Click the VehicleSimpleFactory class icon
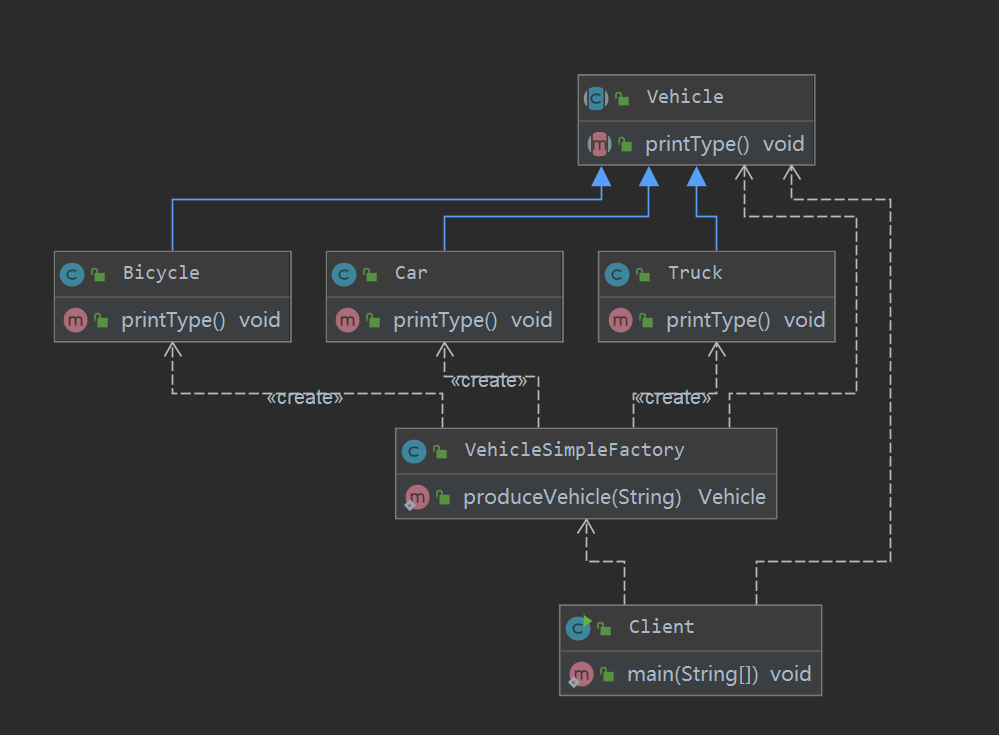 point(414,452)
